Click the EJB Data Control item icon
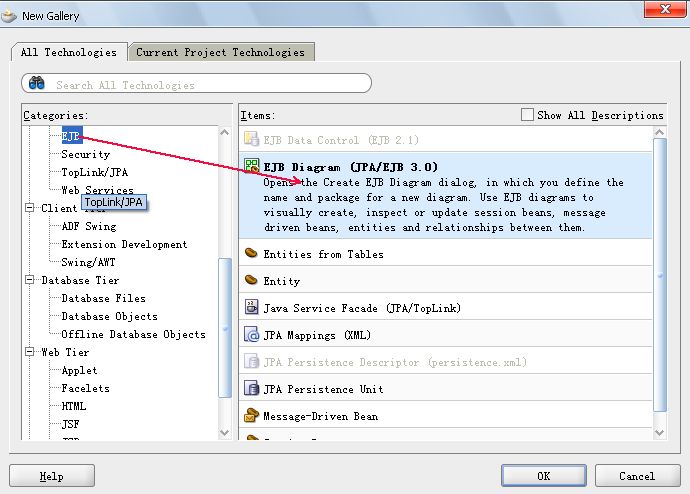The width and height of the screenshot is (690, 494). [x=251, y=139]
